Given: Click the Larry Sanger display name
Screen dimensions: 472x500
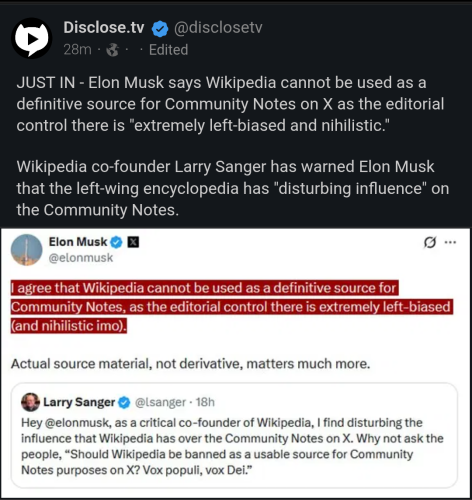Looking at the screenshot, I should click(x=79, y=402).
